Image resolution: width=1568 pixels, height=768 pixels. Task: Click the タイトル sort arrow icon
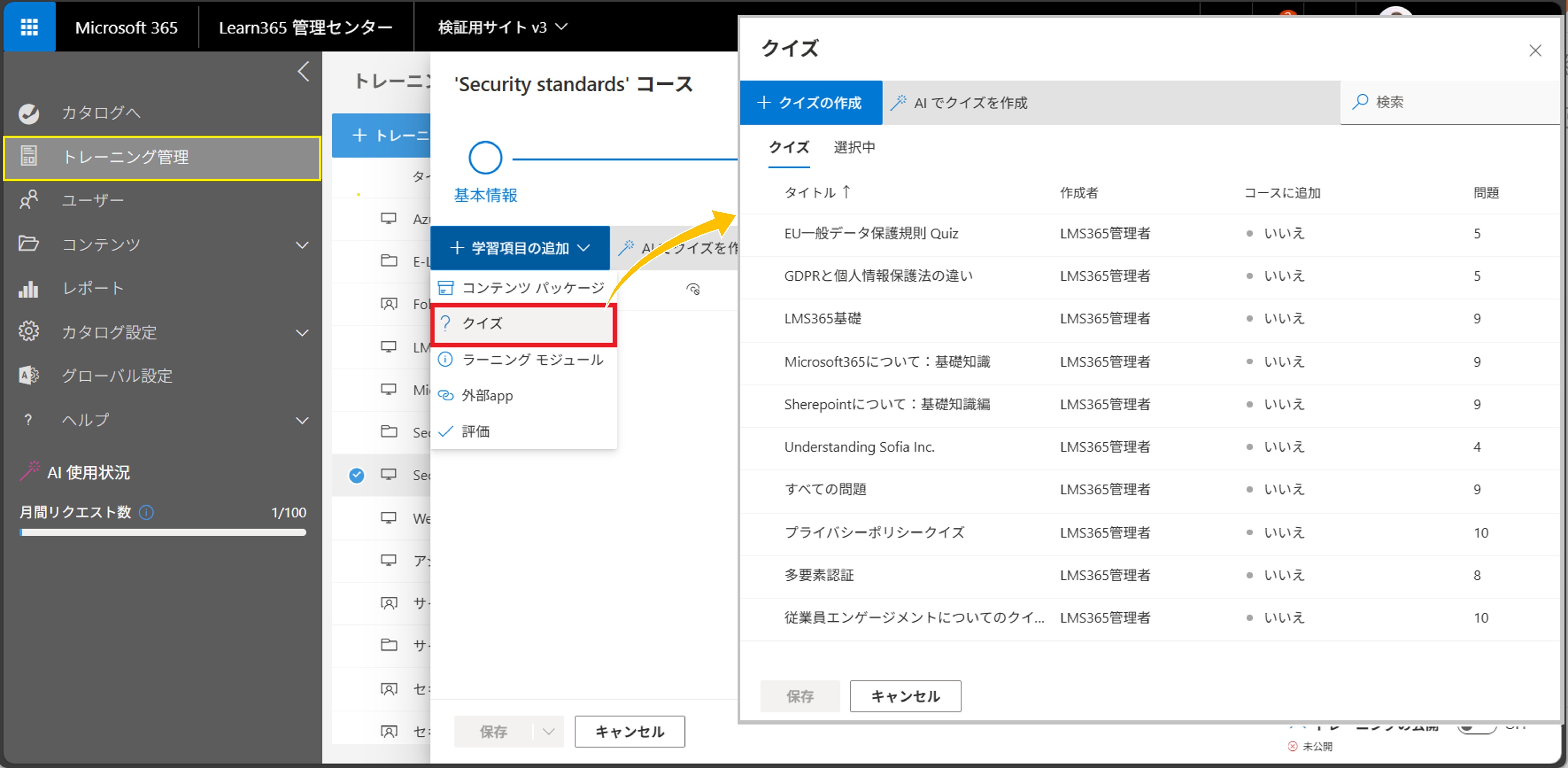[846, 192]
